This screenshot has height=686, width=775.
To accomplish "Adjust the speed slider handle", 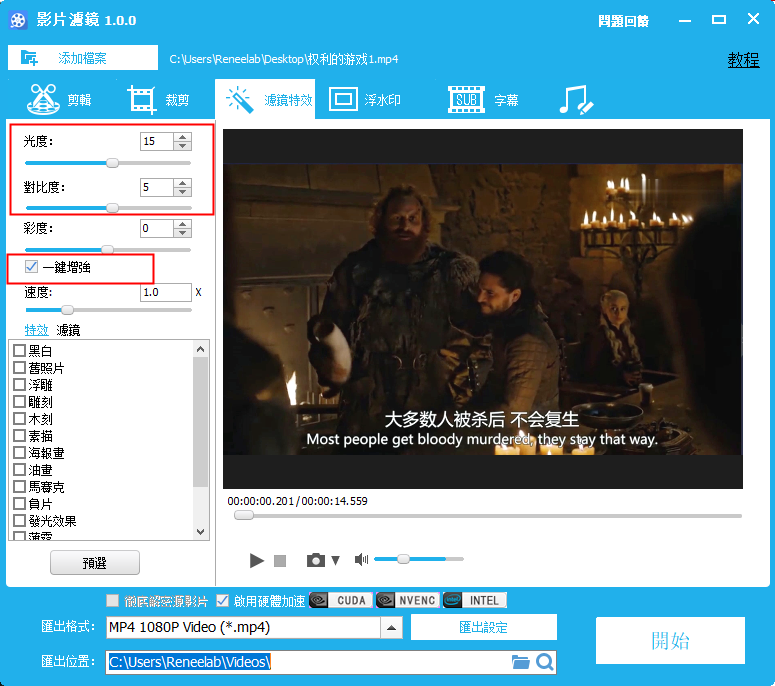I will tap(67, 310).
